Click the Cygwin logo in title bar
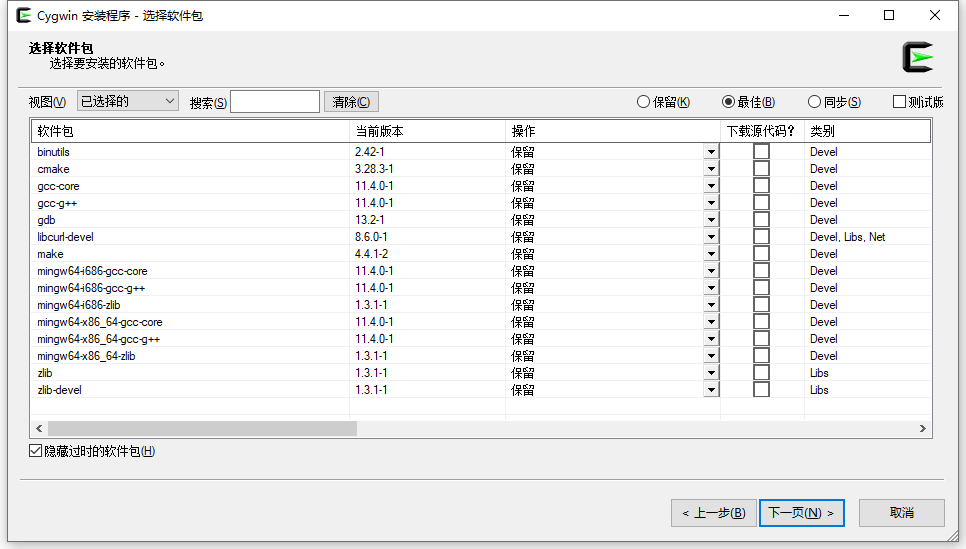This screenshot has width=966, height=549. 23,15
